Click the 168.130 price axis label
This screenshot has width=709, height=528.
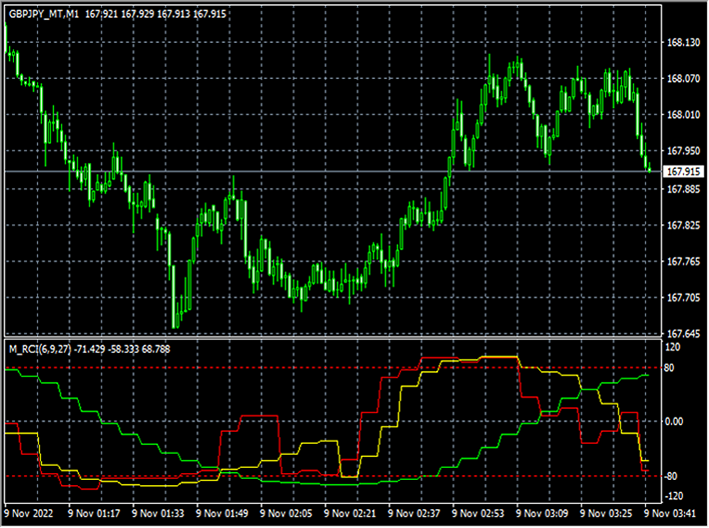[x=683, y=42]
